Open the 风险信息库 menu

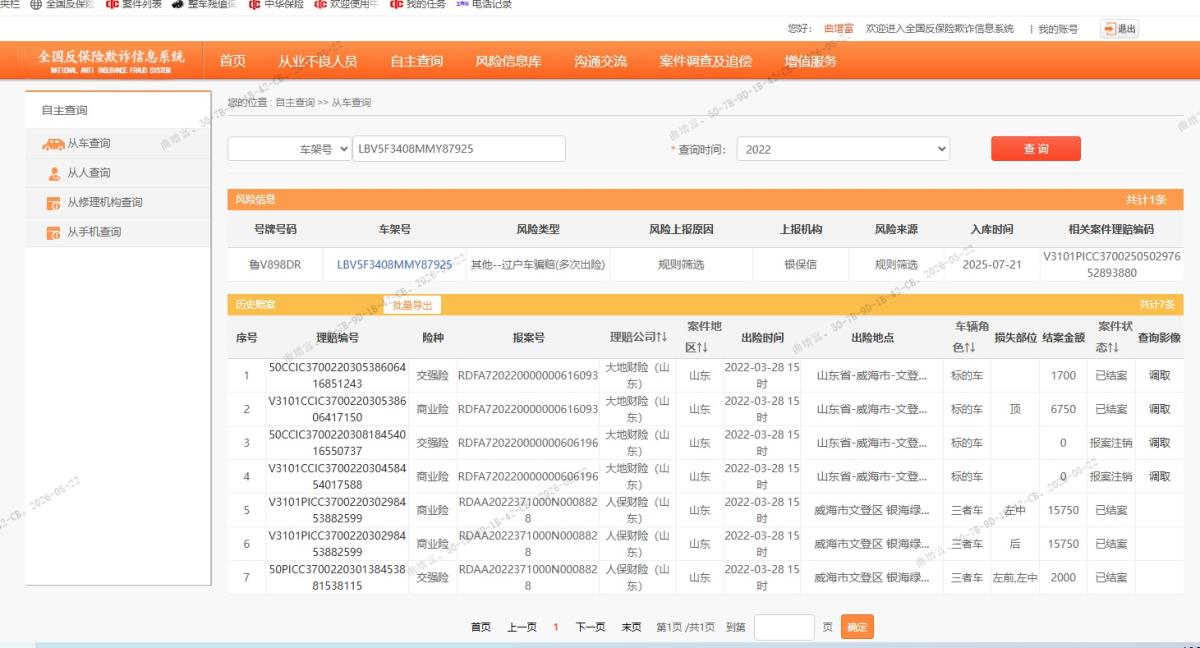coord(508,61)
